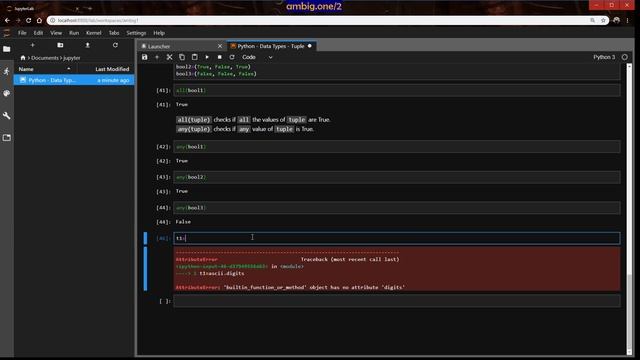The height and width of the screenshot is (360, 640).
Task: Click the kernel status circle indicator
Action: tap(624, 57)
